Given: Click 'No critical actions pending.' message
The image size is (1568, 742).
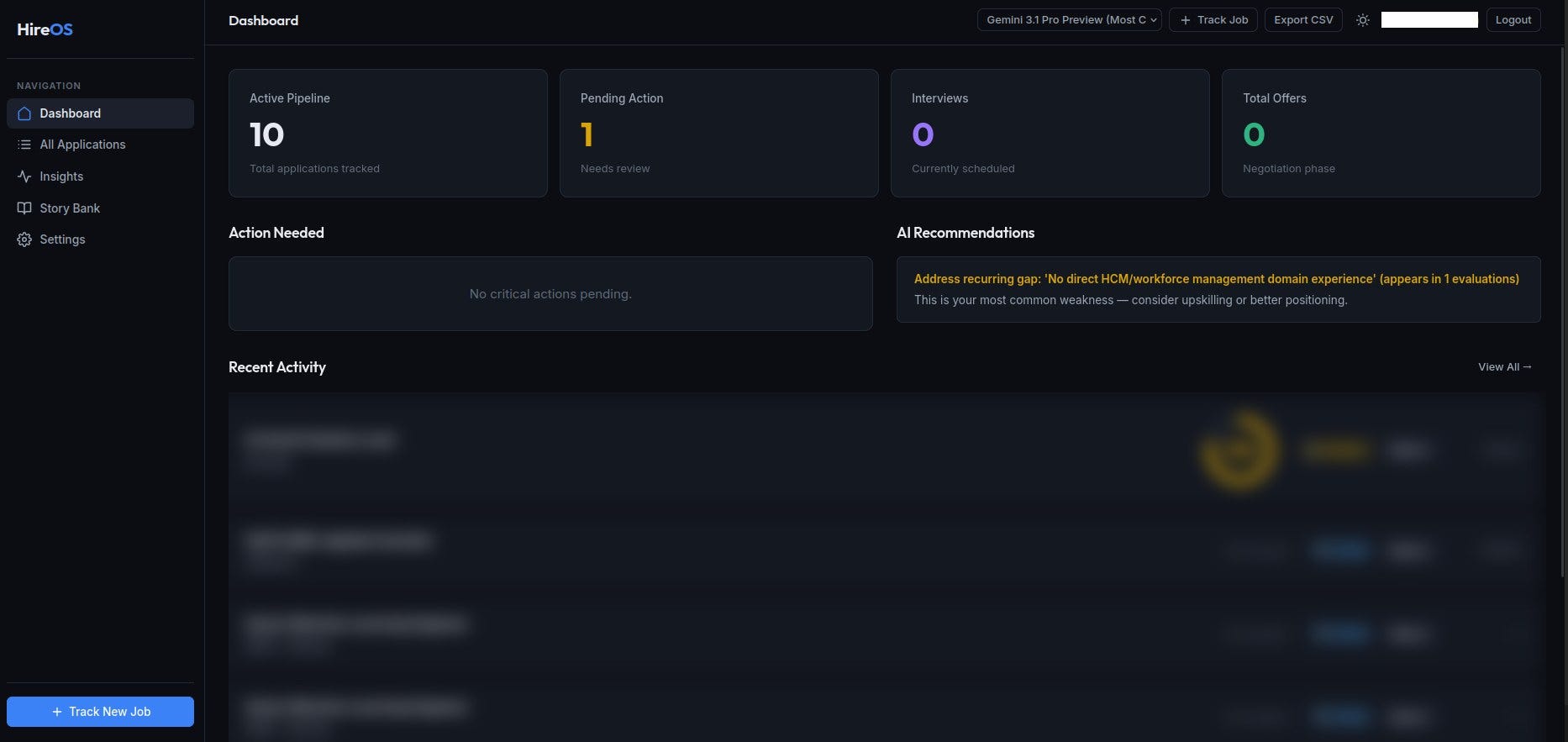Looking at the screenshot, I should [x=550, y=294].
